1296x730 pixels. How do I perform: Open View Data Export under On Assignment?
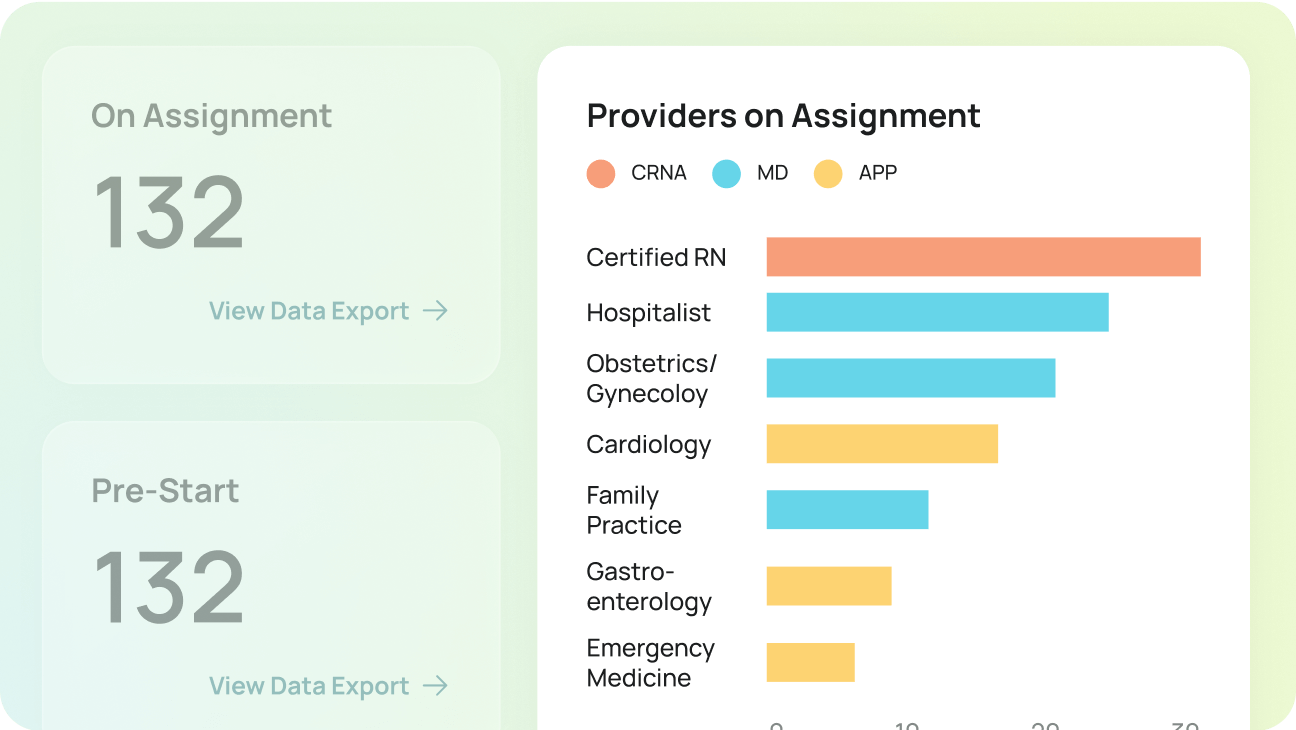point(309,311)
